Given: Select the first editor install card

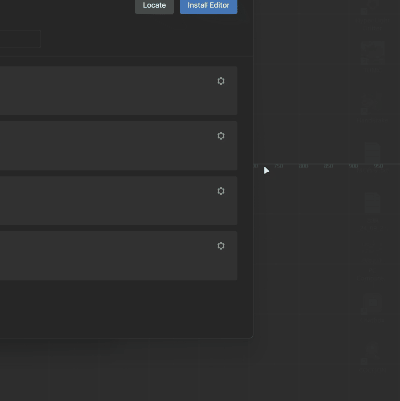Looking at the screenshot, I should [118, 91].
